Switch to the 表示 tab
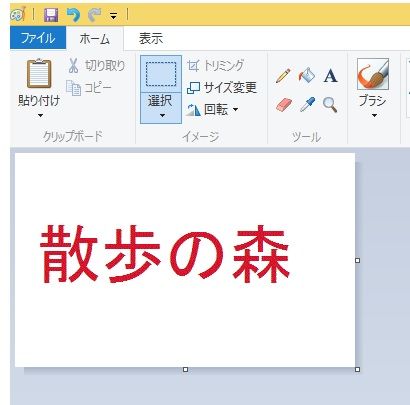This screenshot has width=410, height=405. coord(151,38)
